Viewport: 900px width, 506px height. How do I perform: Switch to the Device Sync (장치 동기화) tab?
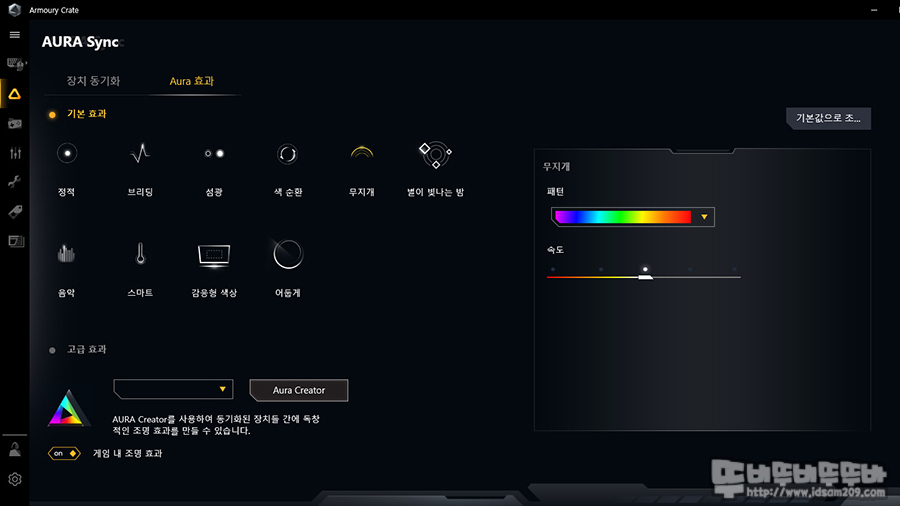coord(93,81)
